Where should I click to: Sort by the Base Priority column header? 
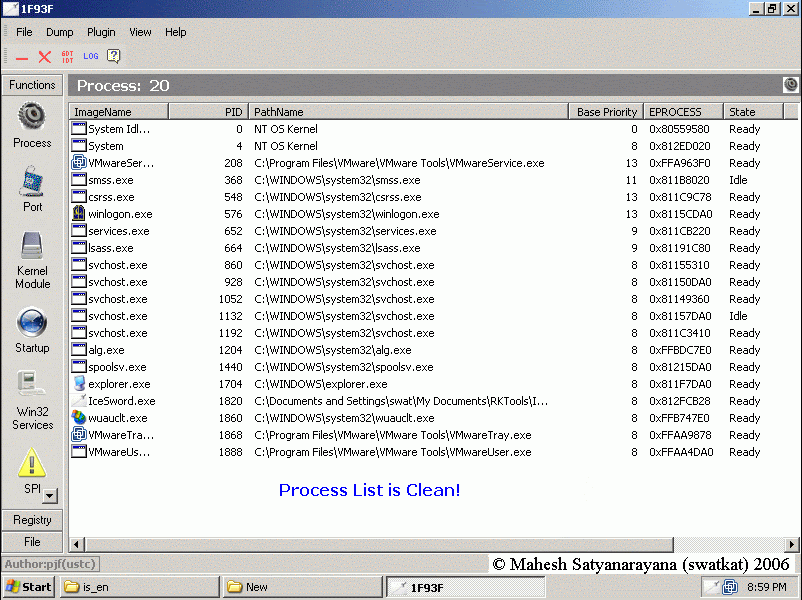(x=606, y=112)
